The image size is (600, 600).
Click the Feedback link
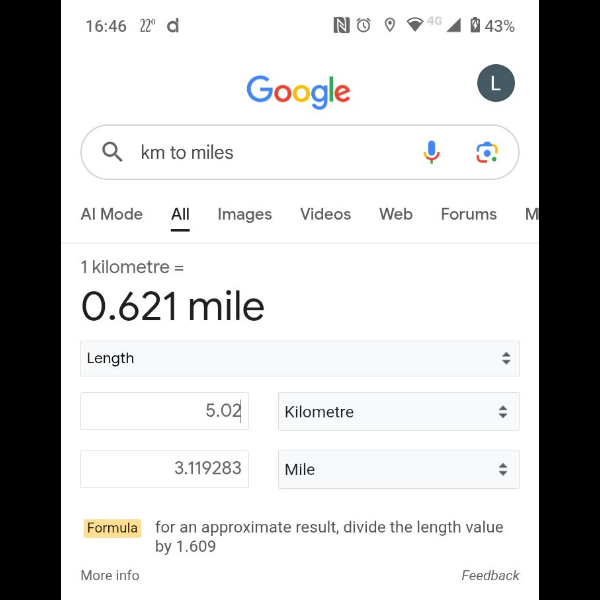coord(490,575)
